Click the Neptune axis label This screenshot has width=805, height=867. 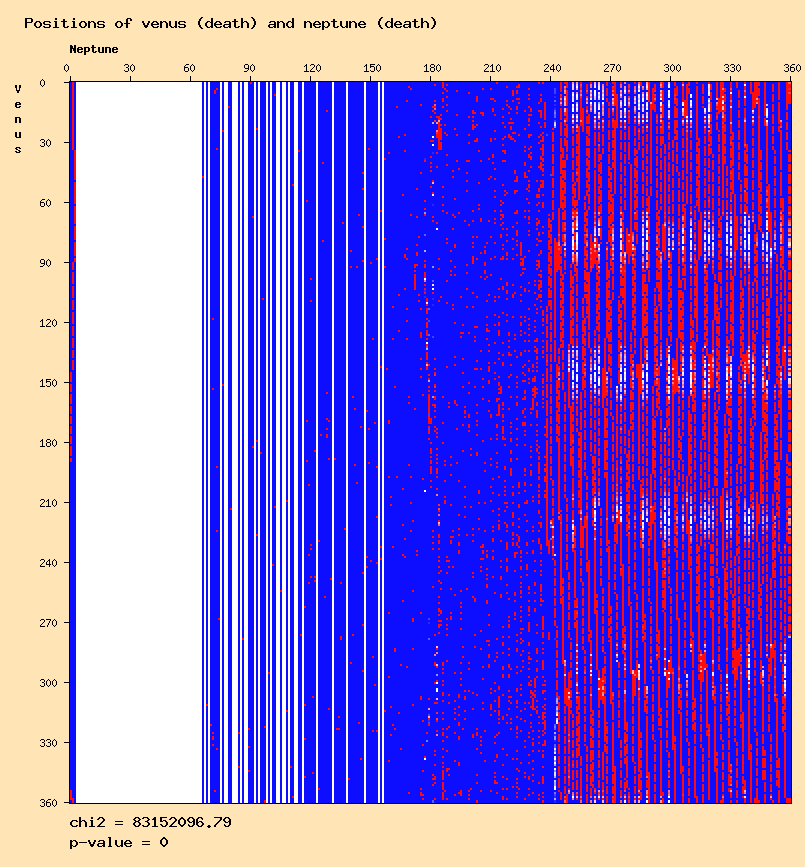point(93,49)
